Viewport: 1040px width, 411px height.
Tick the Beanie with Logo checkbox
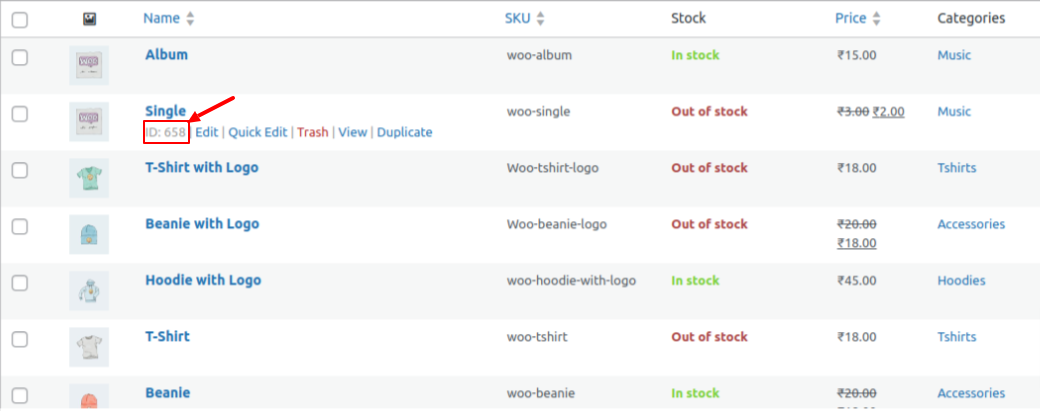pos(20,226)
